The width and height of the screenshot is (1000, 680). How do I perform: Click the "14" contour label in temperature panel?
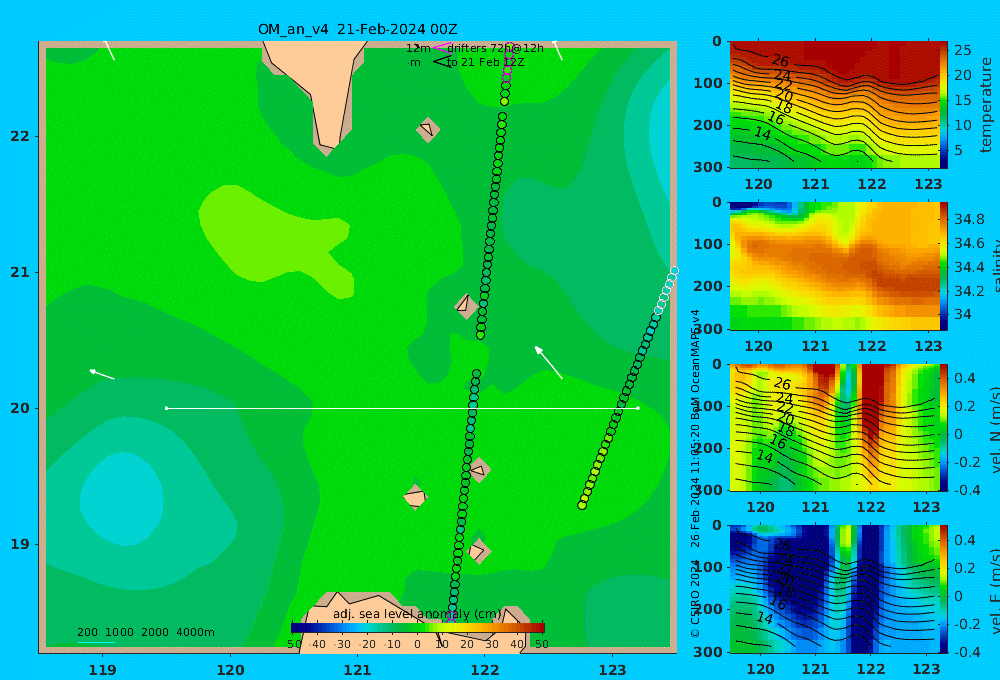pos(763,133)
